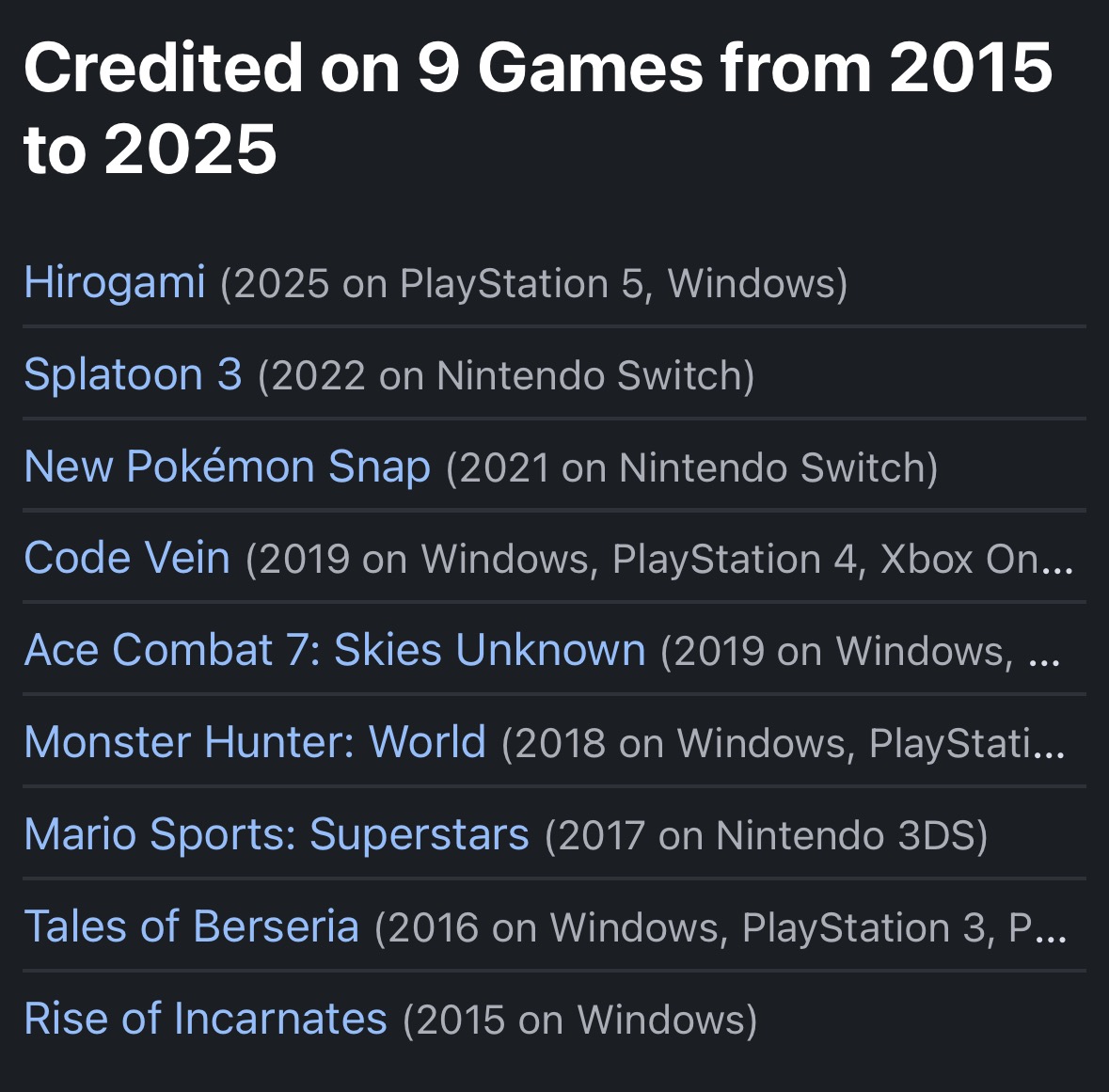Click the Tales of Berseria link
The height and width of the screenshot is (1092, 1109).
click(x=191, y=926)
